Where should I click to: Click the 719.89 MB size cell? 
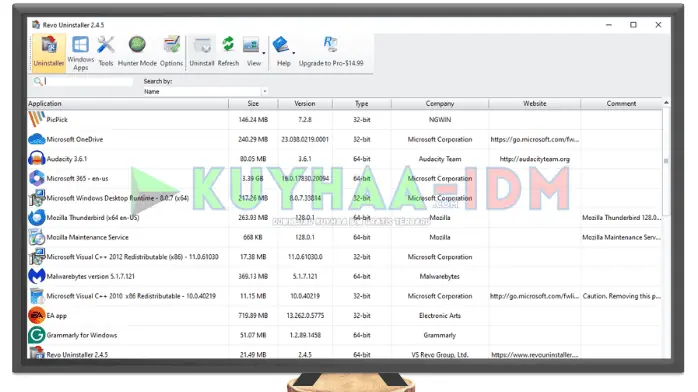point(253,315)
